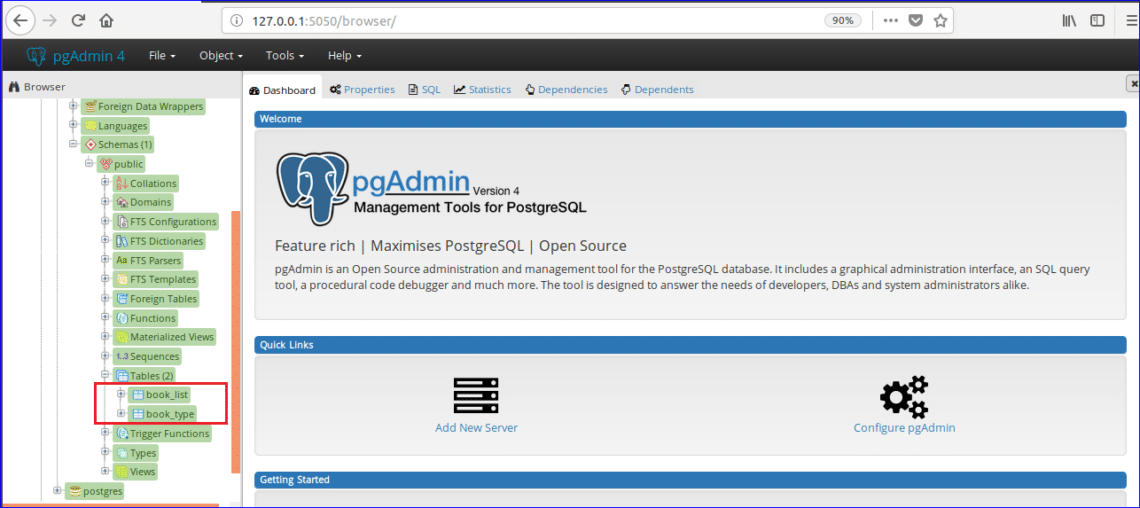The image size is (1140, 508).
Task: Click the URL address bar
Action: [520, 20]
